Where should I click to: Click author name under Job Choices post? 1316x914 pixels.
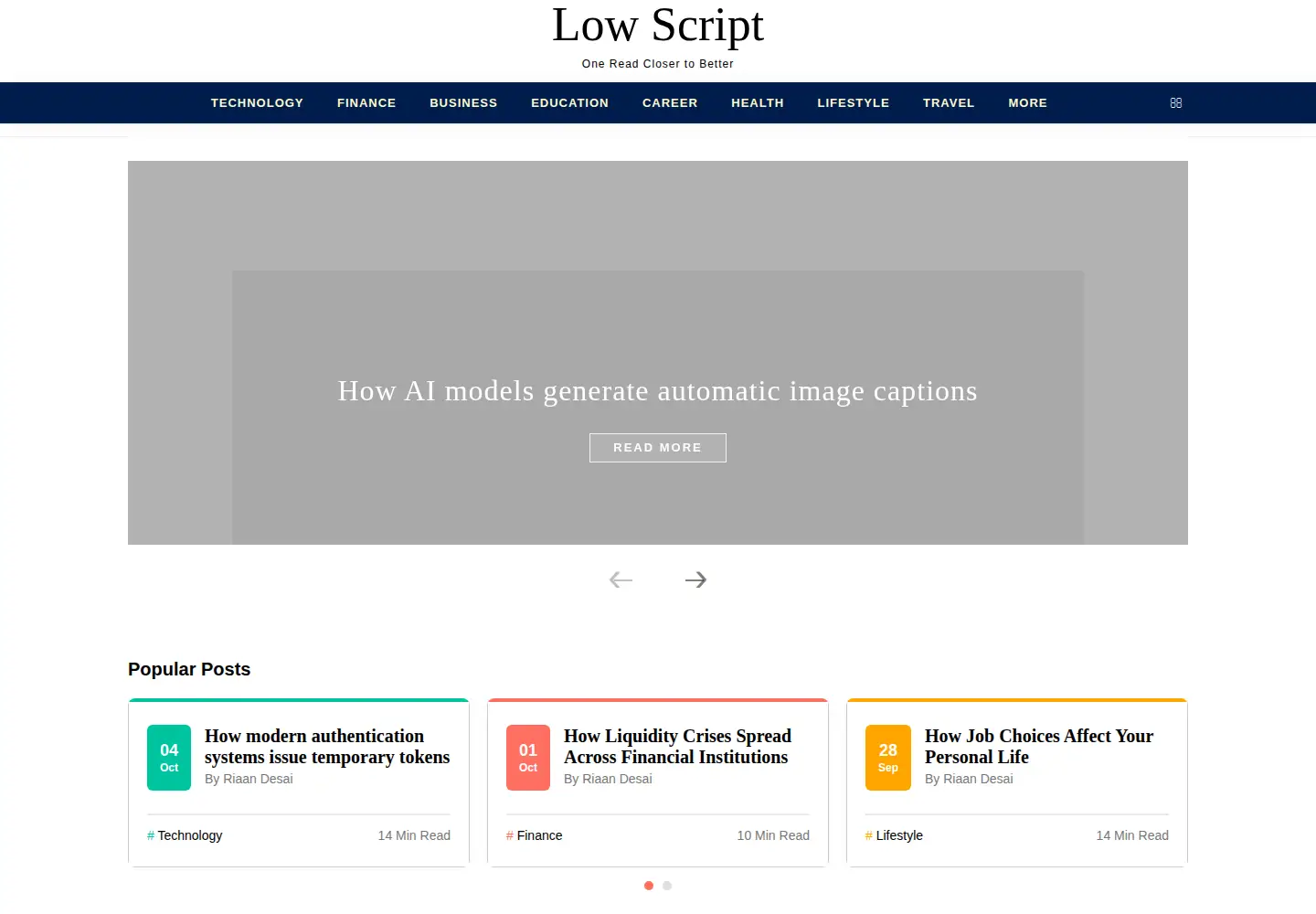coord(969,779)
